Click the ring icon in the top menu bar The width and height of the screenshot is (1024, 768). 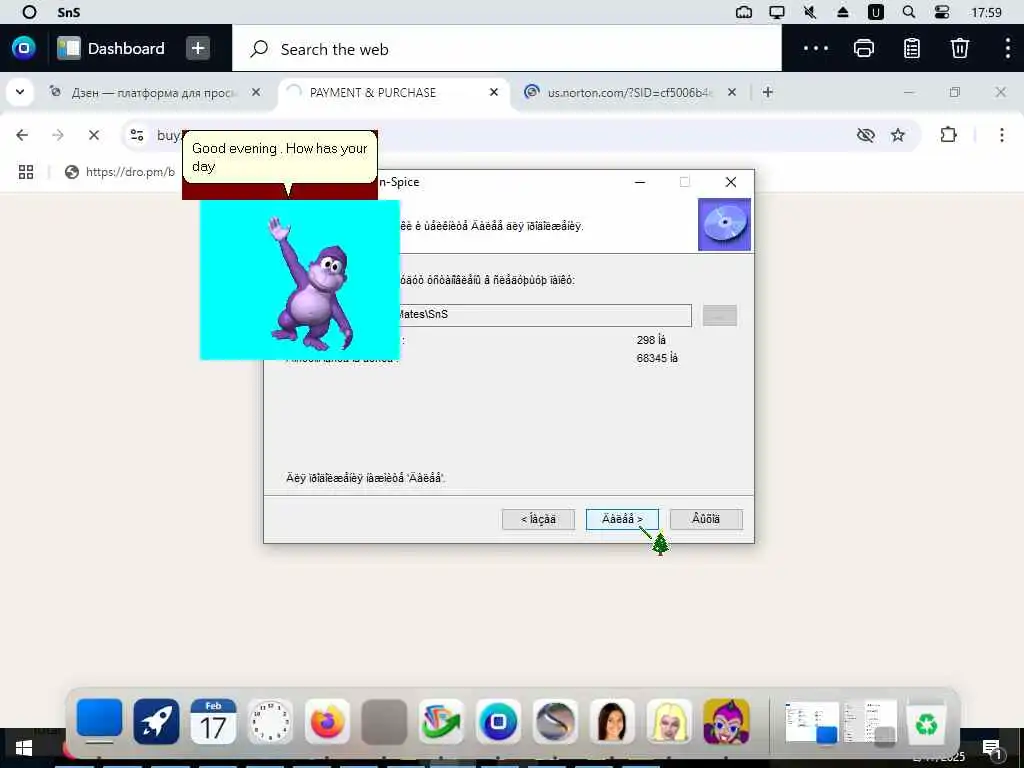tap(29, 12)
